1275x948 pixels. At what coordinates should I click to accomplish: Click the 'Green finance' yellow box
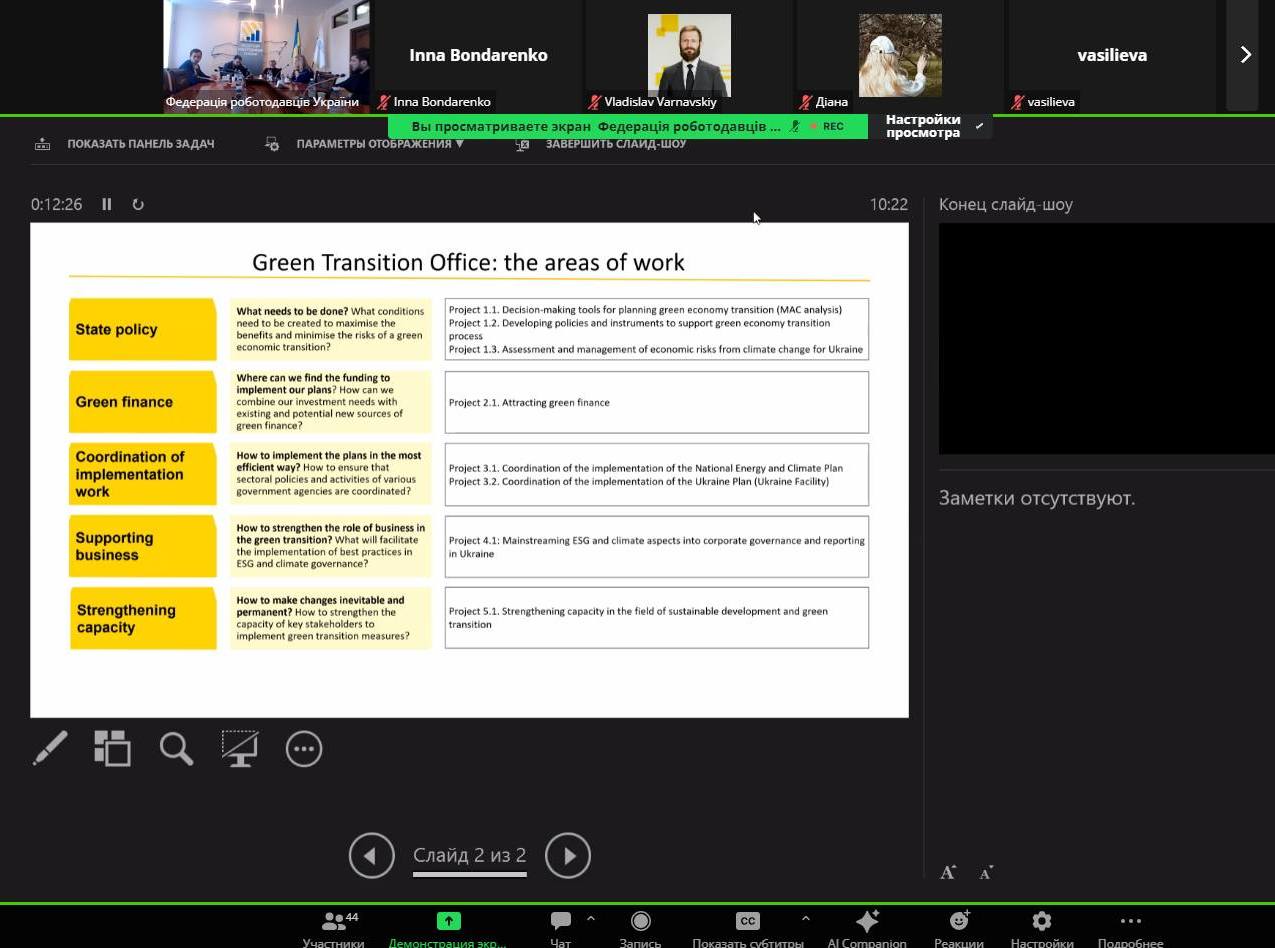point(143,402)
